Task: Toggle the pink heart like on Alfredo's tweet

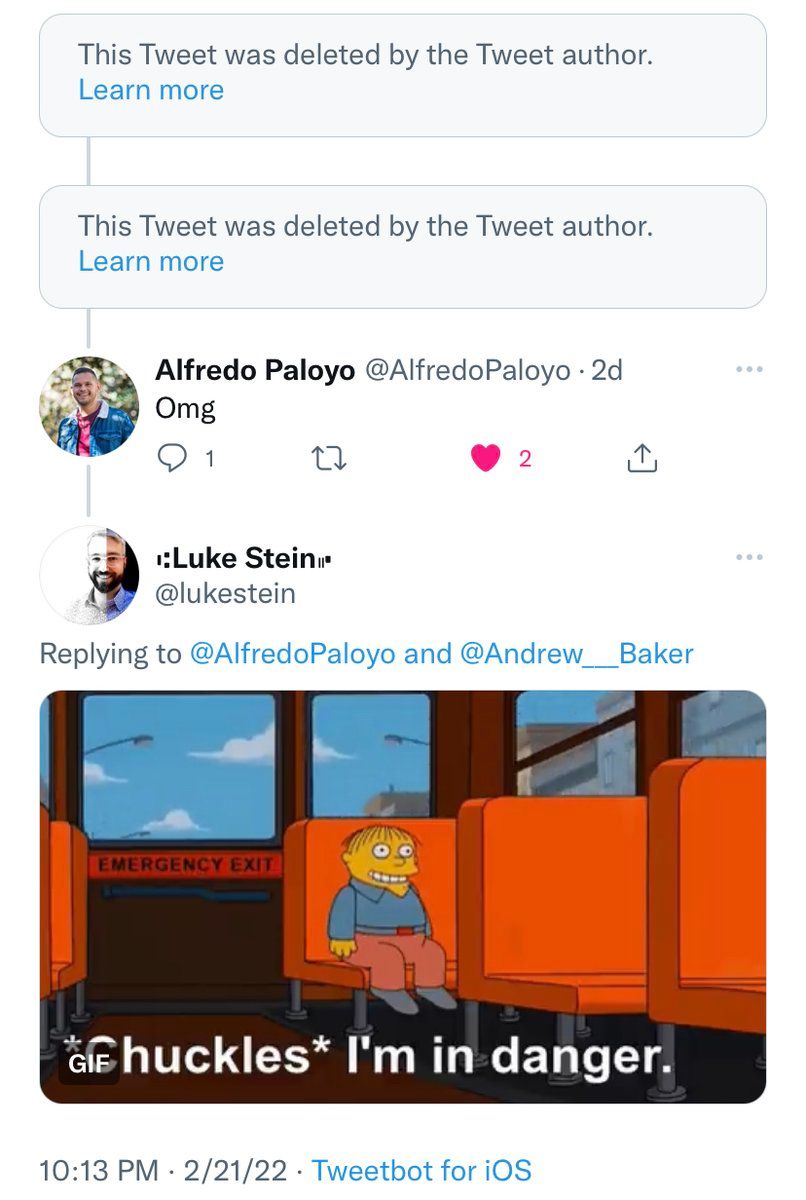Action: (x=485, y=458)
